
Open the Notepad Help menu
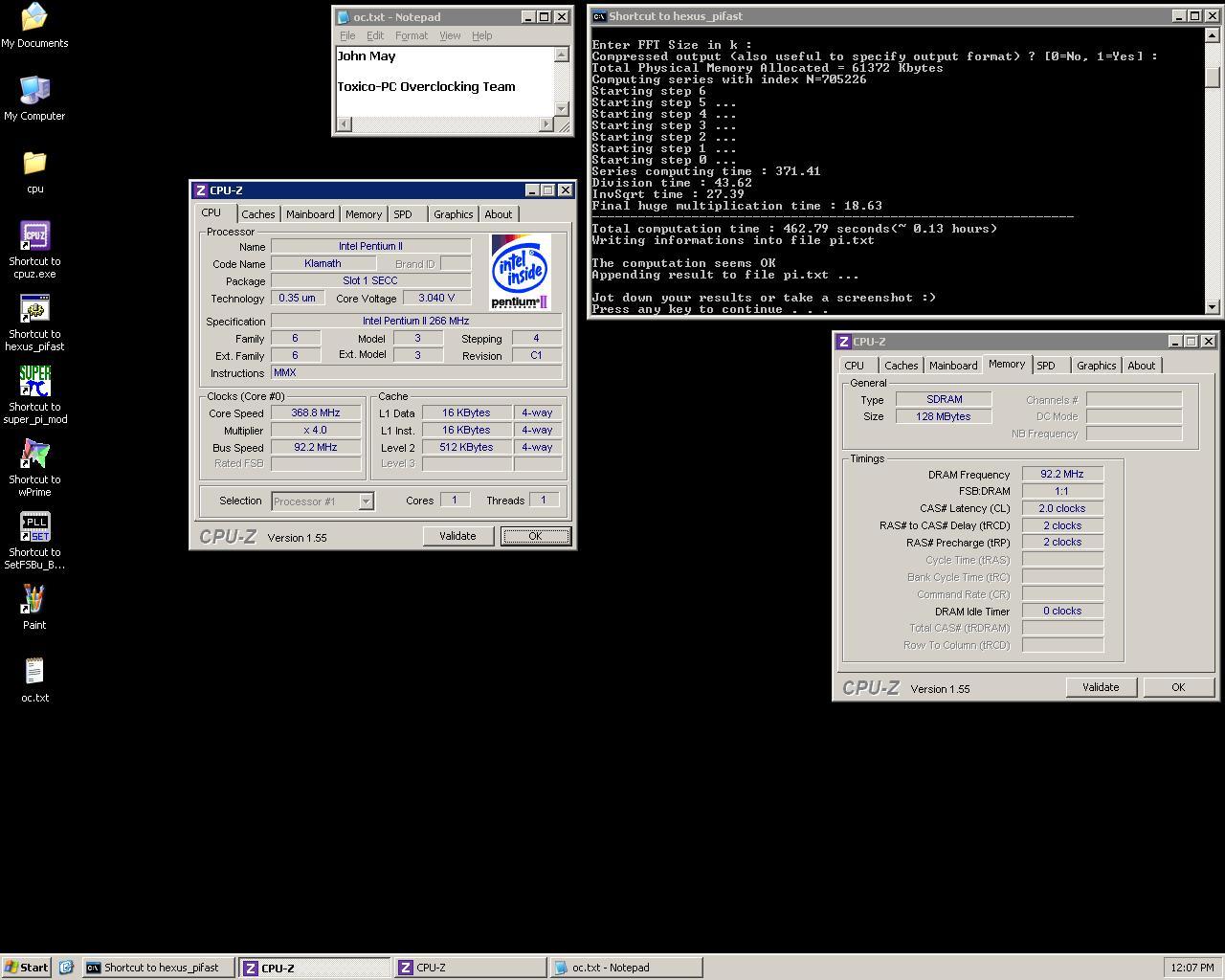pos(481,35)
